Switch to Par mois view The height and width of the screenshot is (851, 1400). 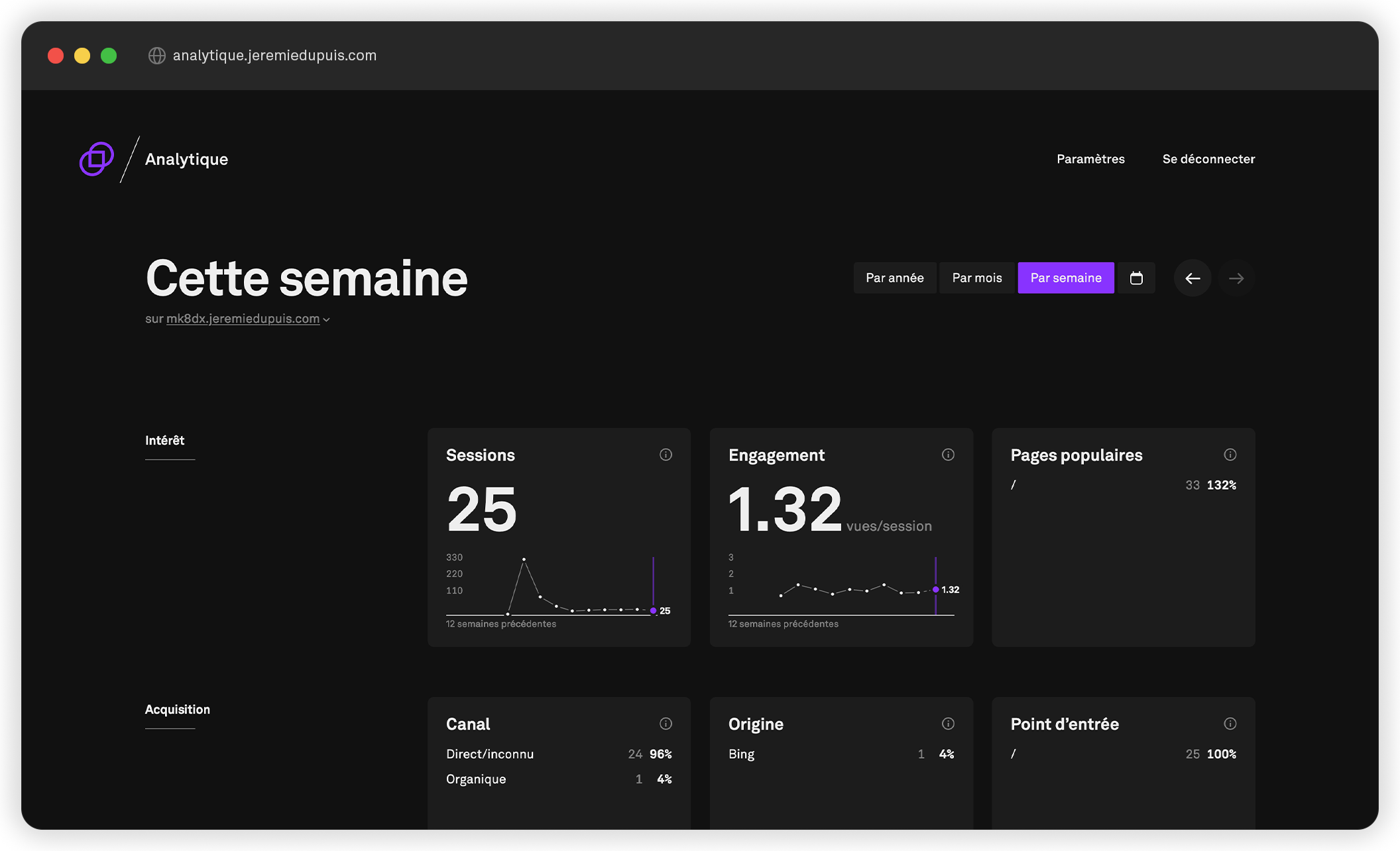point(977,278)
